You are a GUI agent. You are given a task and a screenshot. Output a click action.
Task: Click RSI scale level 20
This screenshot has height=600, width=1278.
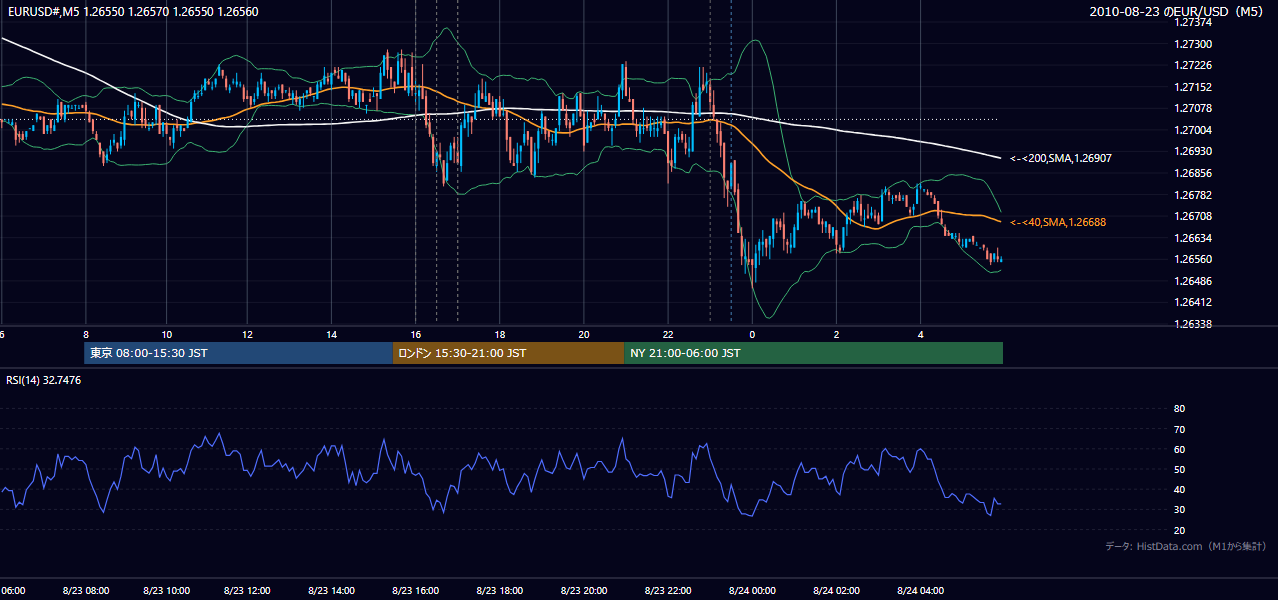click(1179, 531)
